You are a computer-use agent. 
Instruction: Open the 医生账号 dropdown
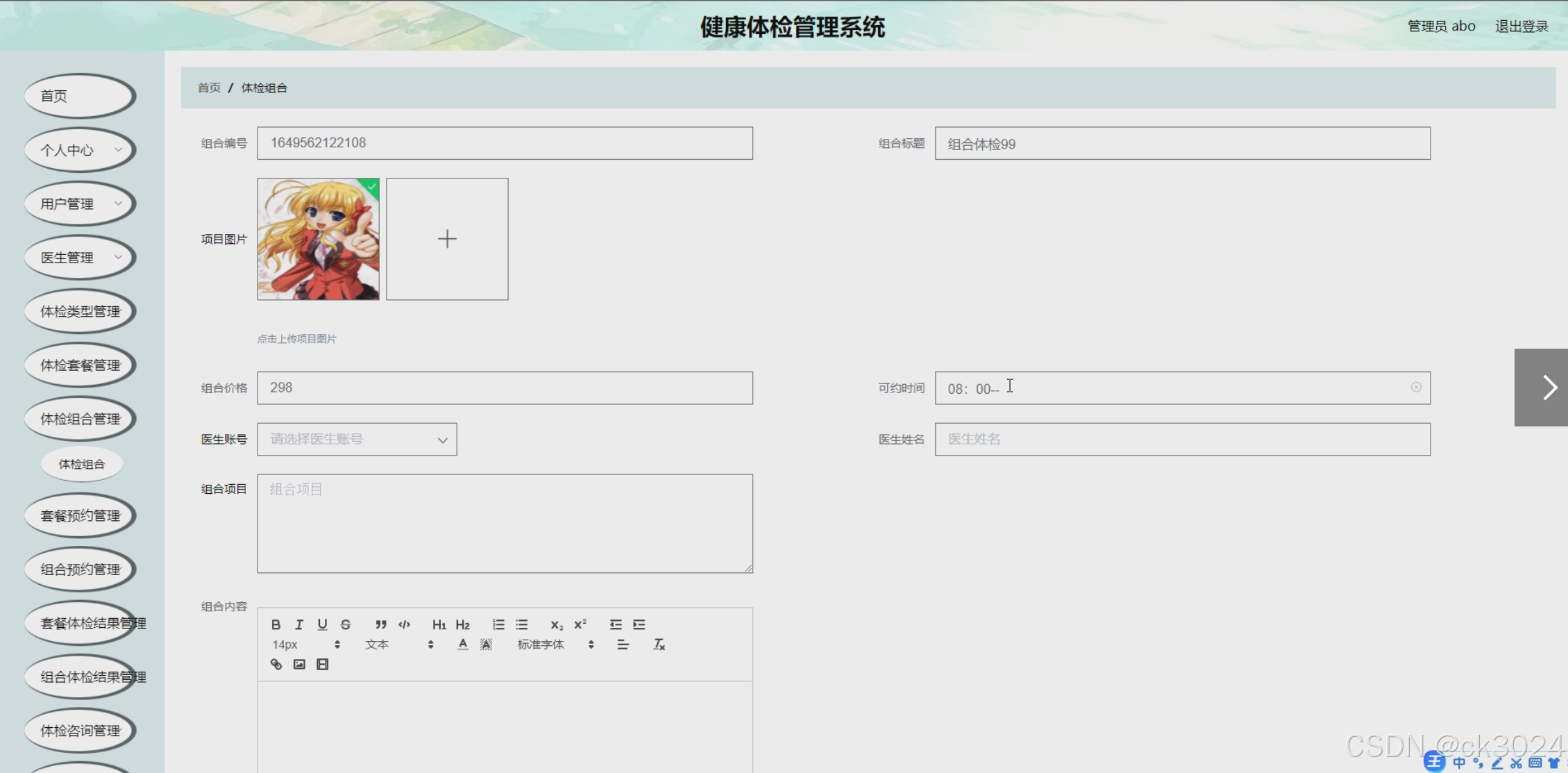tap(357, 440)
